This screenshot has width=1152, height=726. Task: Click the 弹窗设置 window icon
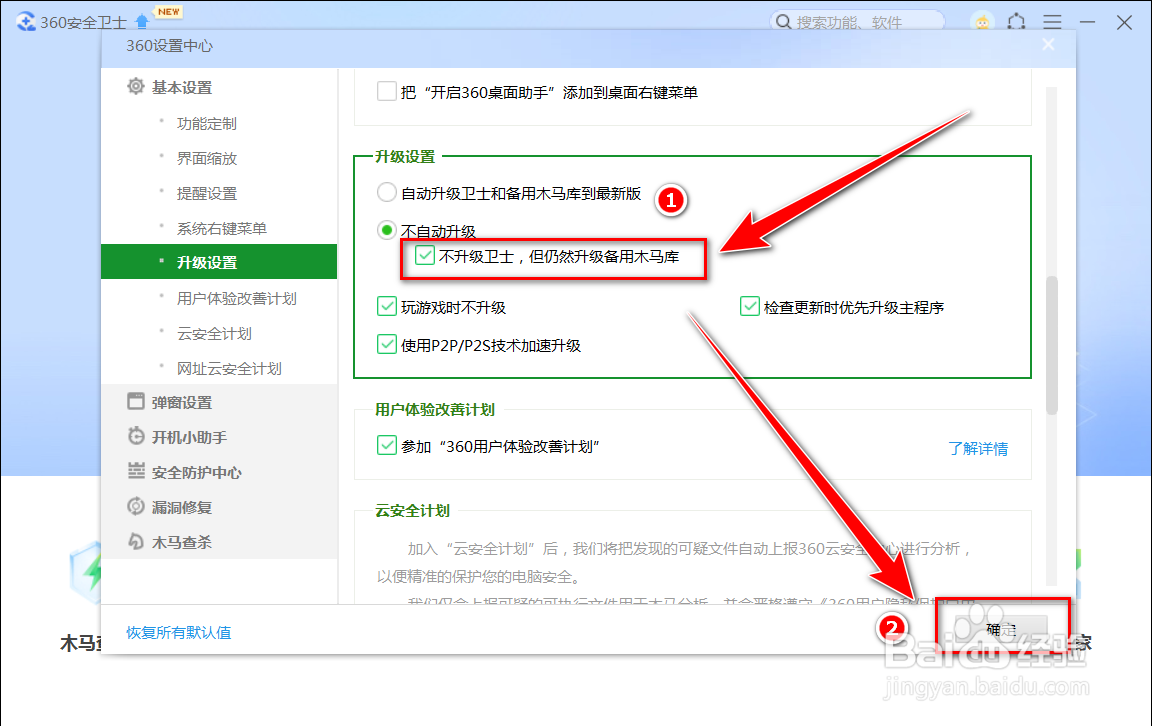pos(136,401)
